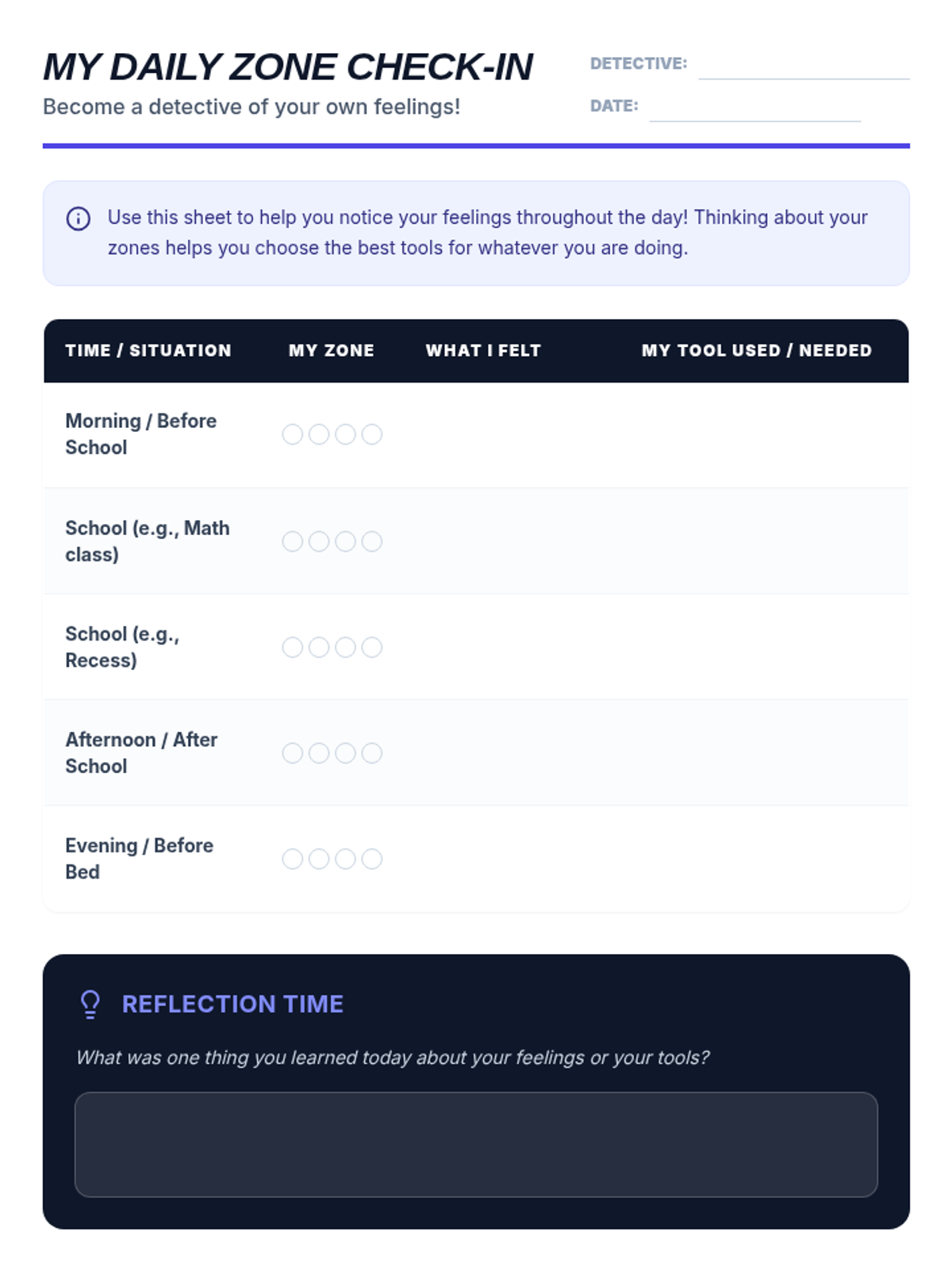This screenshot has height=1270, width=952.
Task: Select first zone circle for Afternoon / After School
Action: click(x=292, y=752)
